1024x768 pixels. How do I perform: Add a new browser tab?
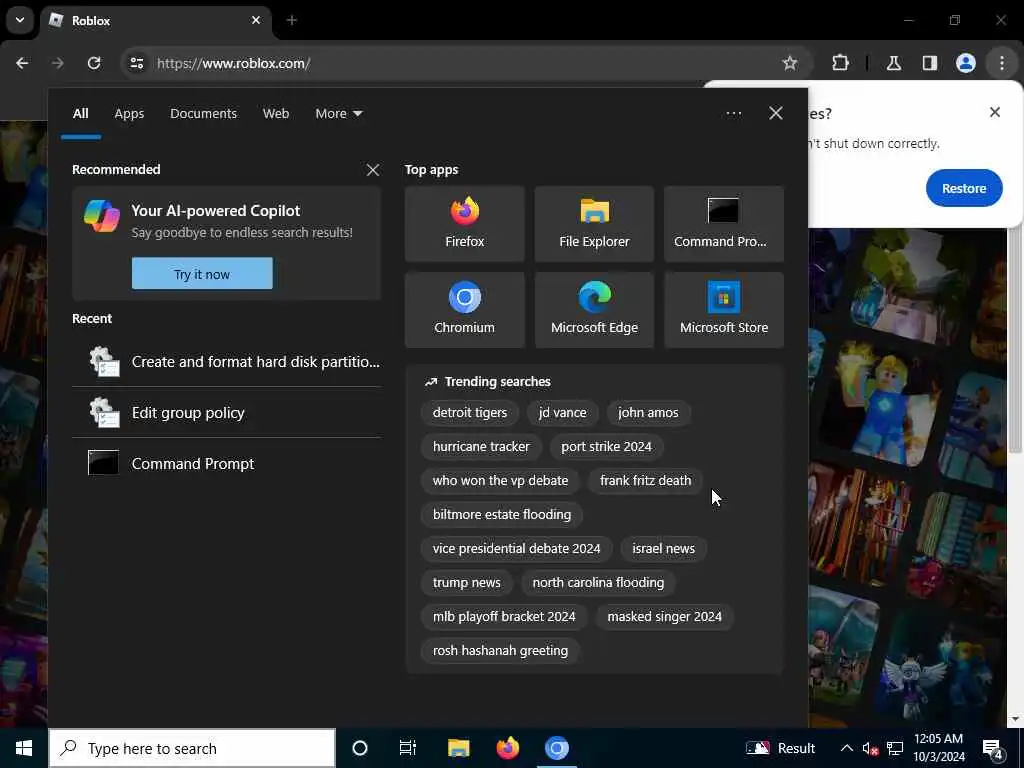292,20
